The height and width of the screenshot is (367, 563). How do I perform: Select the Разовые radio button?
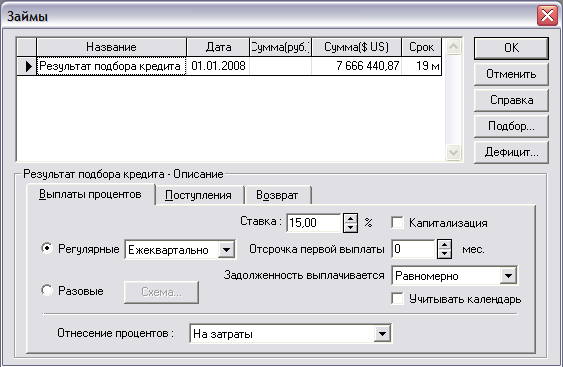(47, 290)
